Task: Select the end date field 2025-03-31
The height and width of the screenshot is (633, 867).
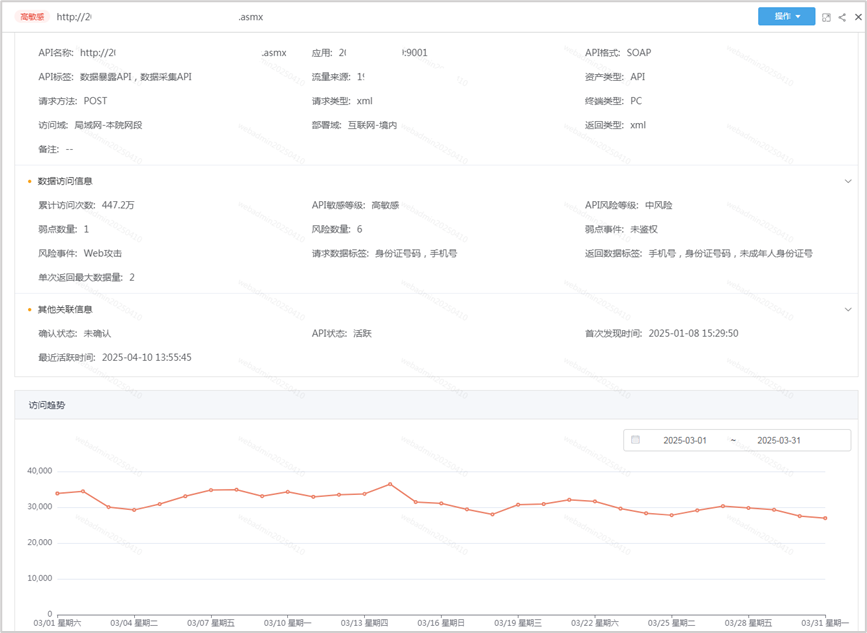Action: (779, 440)
